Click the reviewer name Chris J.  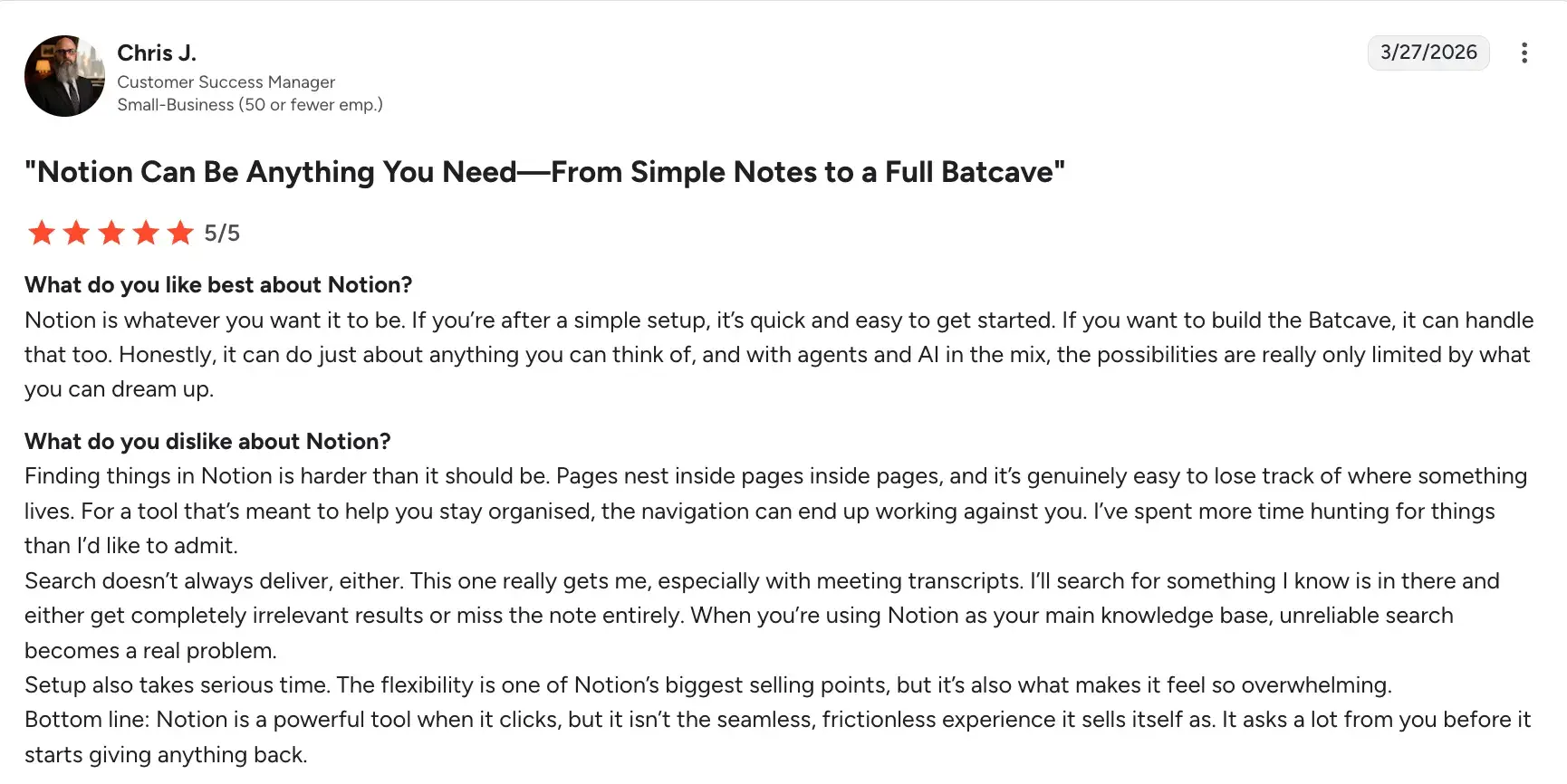coord(157,53)
